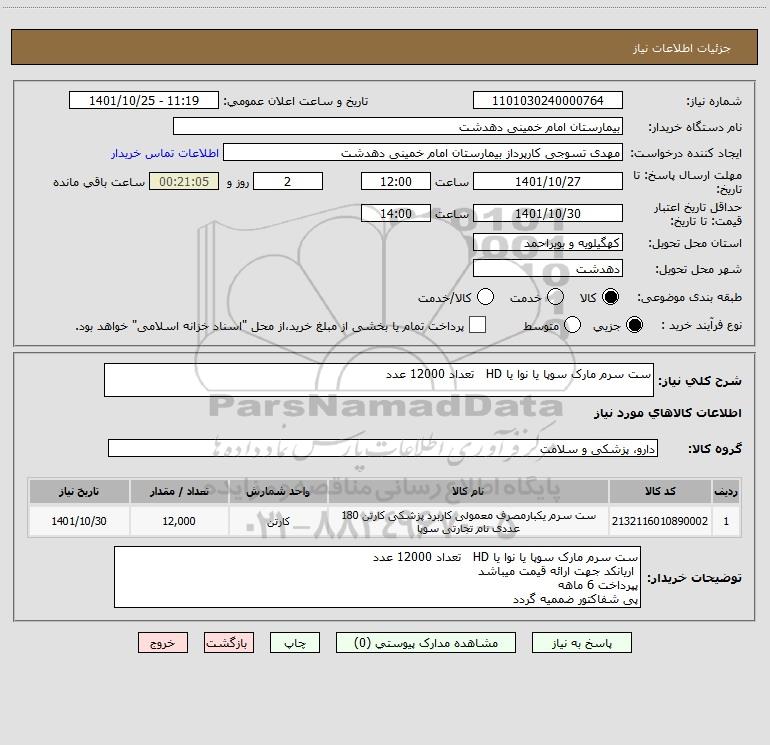This screenshot has width=770, height=745.
Task: Click the اطلاعات کالاهای مورد نیاز heading
Action: pos(667,413)
